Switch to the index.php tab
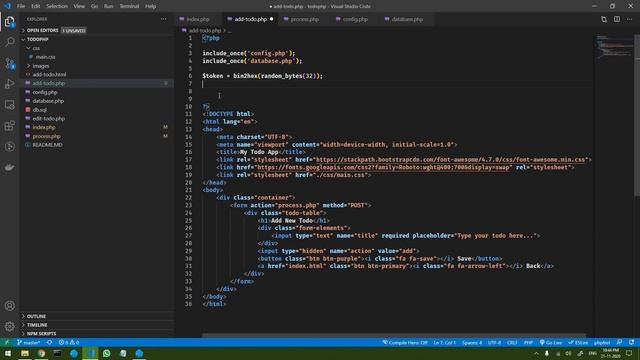The image size is (640, 360). tap(198, 19)
